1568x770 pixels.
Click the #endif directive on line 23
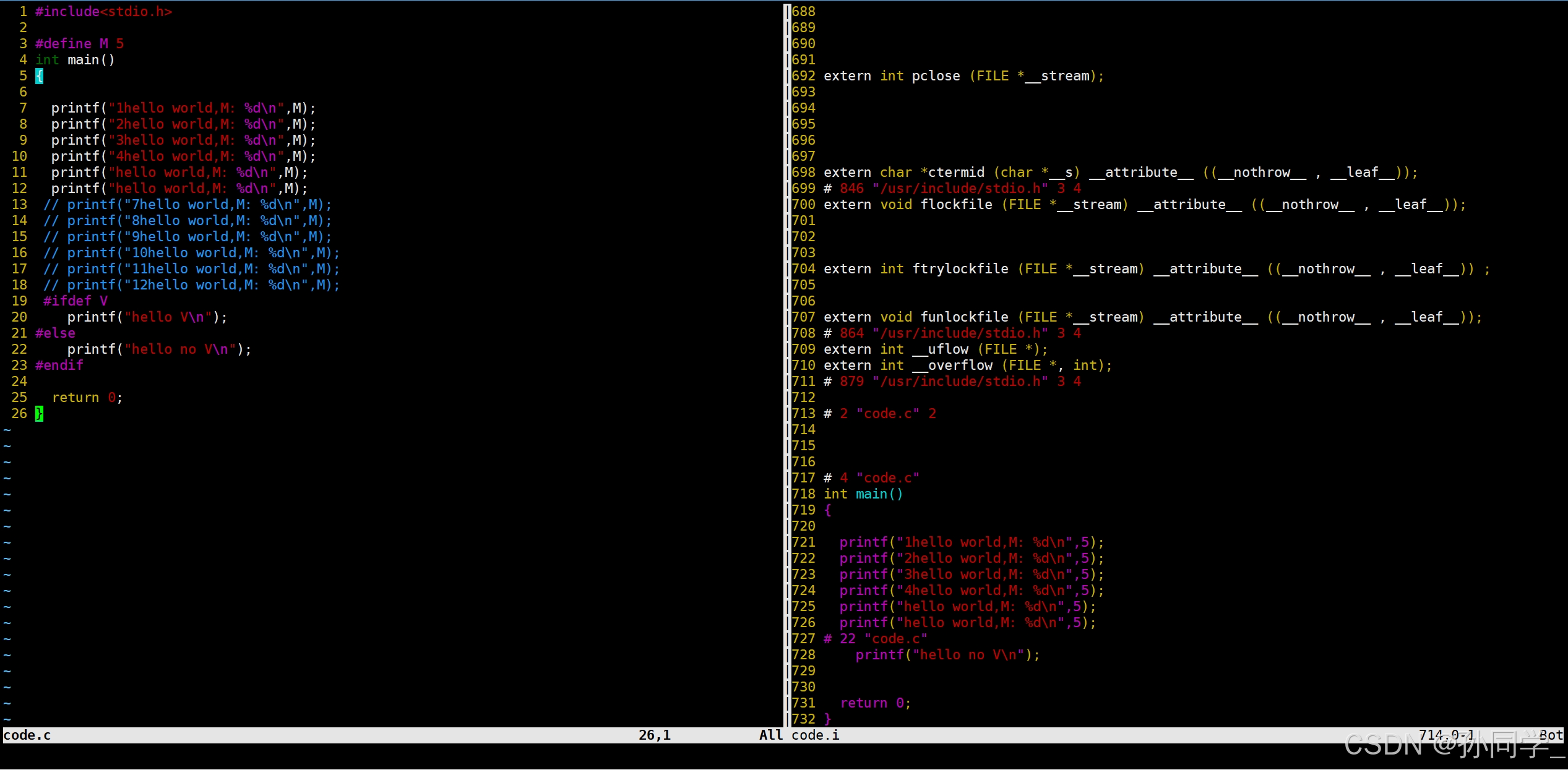click(x=59, y=365)
